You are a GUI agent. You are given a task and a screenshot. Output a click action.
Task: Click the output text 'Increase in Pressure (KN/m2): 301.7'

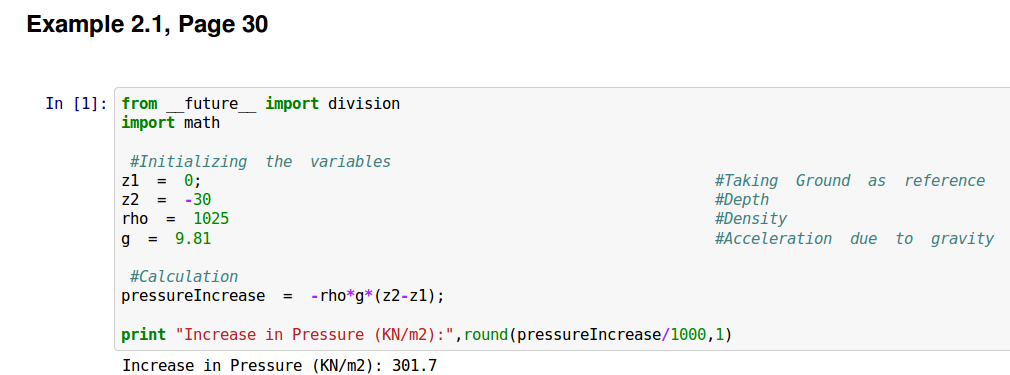coord(279,365)
